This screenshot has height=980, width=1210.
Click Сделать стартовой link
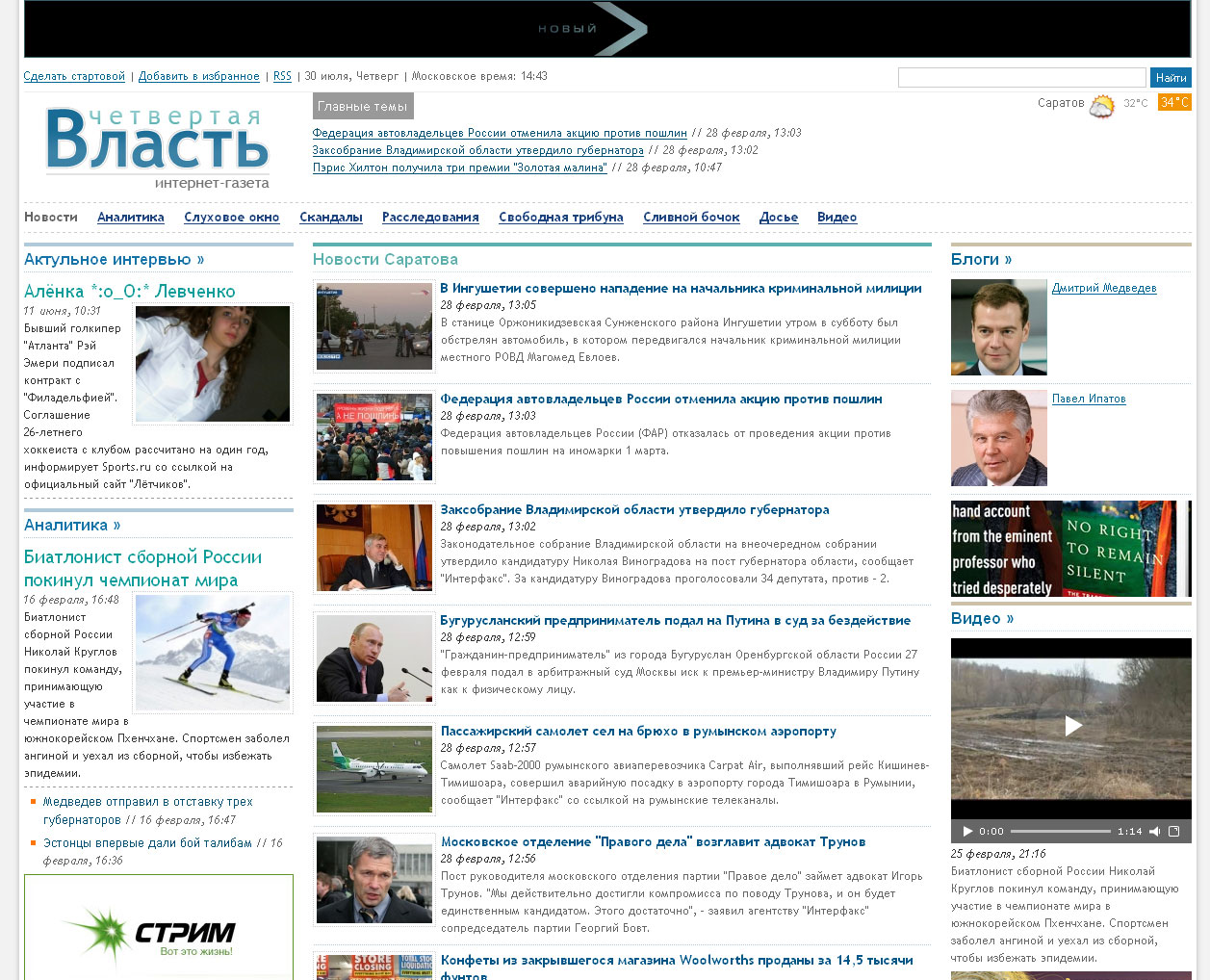click(74, 76)
